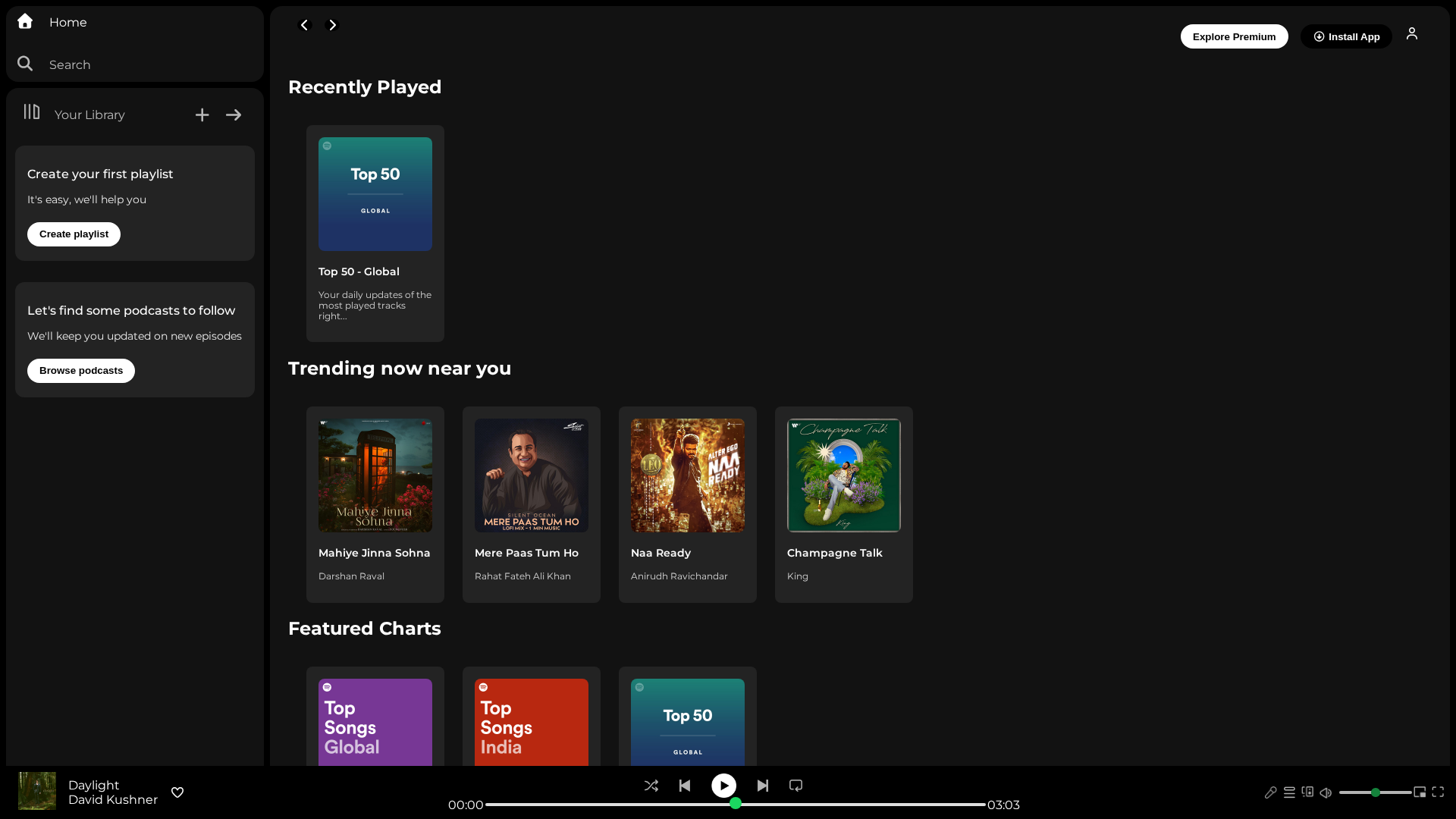
Task: Open the Top 50 - Global recently played cover
Action: click(x=375, y=194)
